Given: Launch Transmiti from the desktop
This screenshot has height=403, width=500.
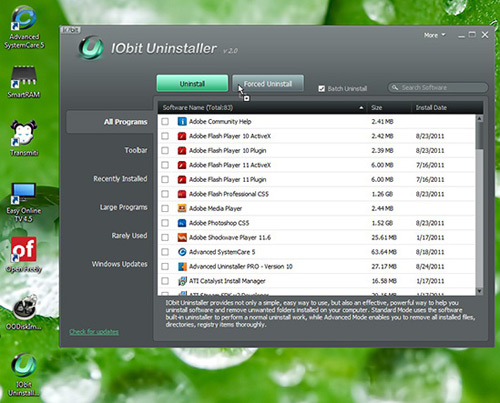Looking at the screenshot, I should tap(24, 138).
